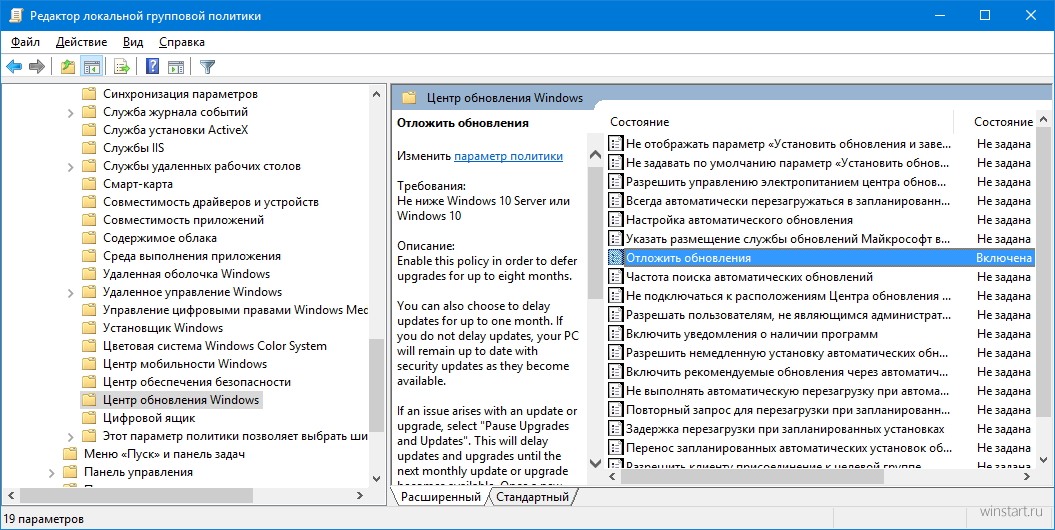1055x530 pixels.
Task: Click the Forward arrow toolbar icon
Action: click(x=37, y=67)
